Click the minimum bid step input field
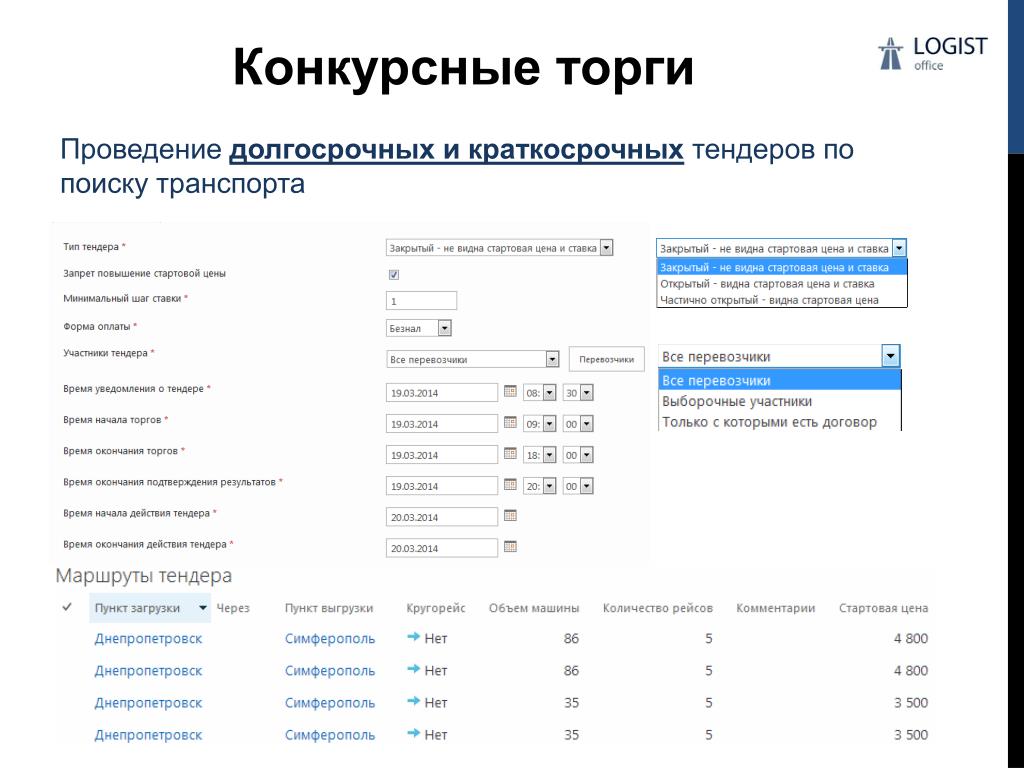Viewport: 1024px width, 768px height. coord(421,301)
